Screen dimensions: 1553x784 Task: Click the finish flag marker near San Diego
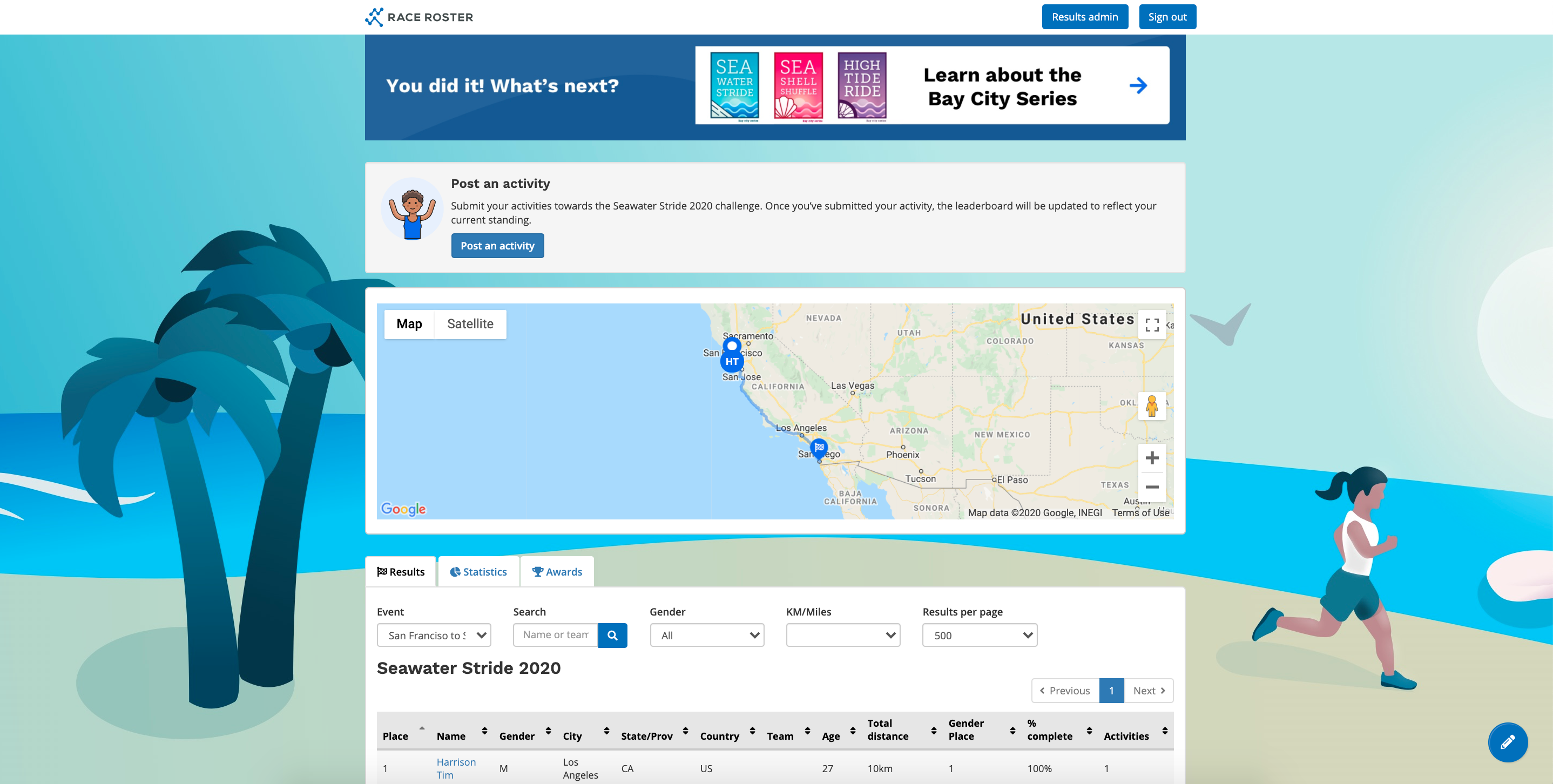tap(819, 448)
